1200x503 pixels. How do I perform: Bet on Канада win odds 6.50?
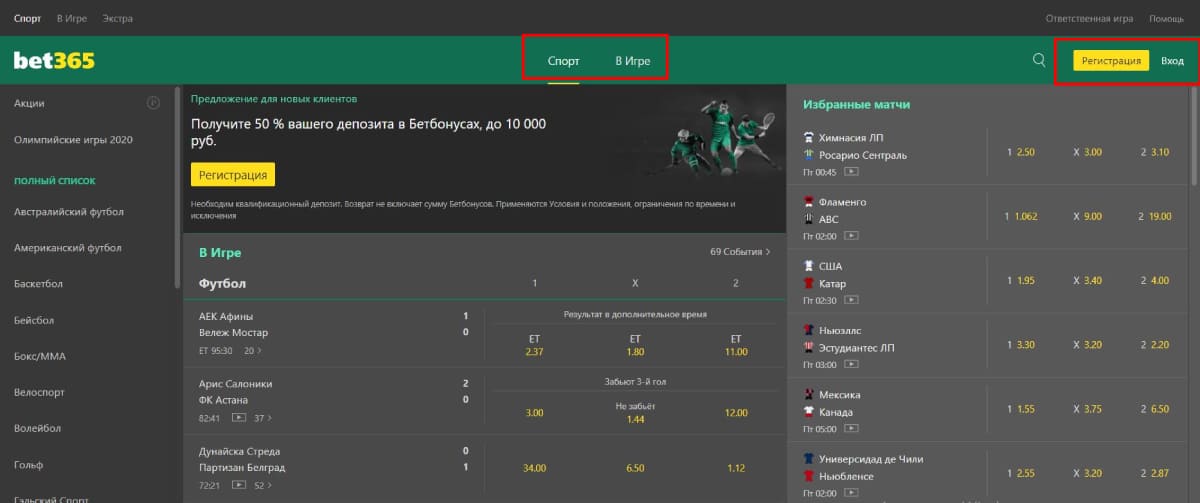coord(1154,409)
